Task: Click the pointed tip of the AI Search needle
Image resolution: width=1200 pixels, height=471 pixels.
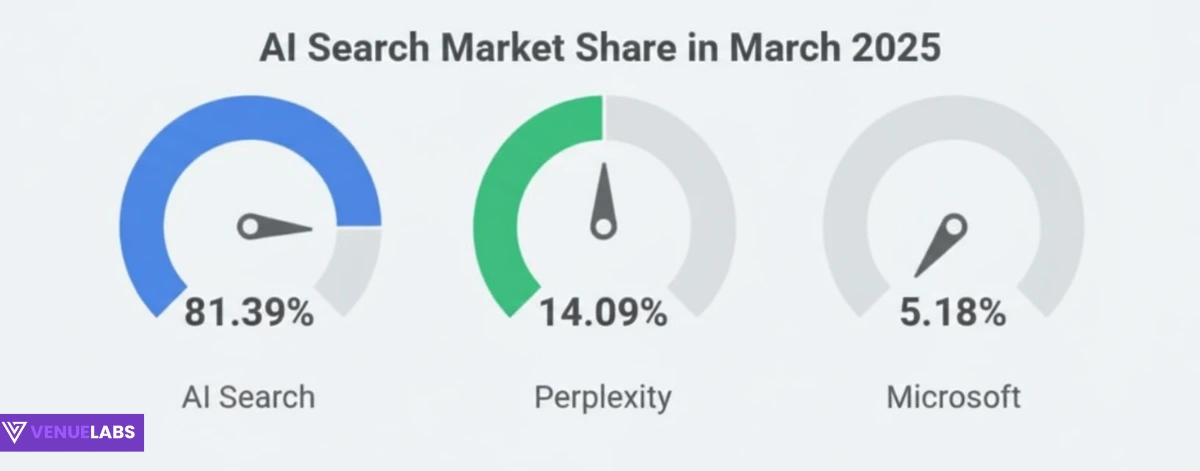Action: point(310,230)
